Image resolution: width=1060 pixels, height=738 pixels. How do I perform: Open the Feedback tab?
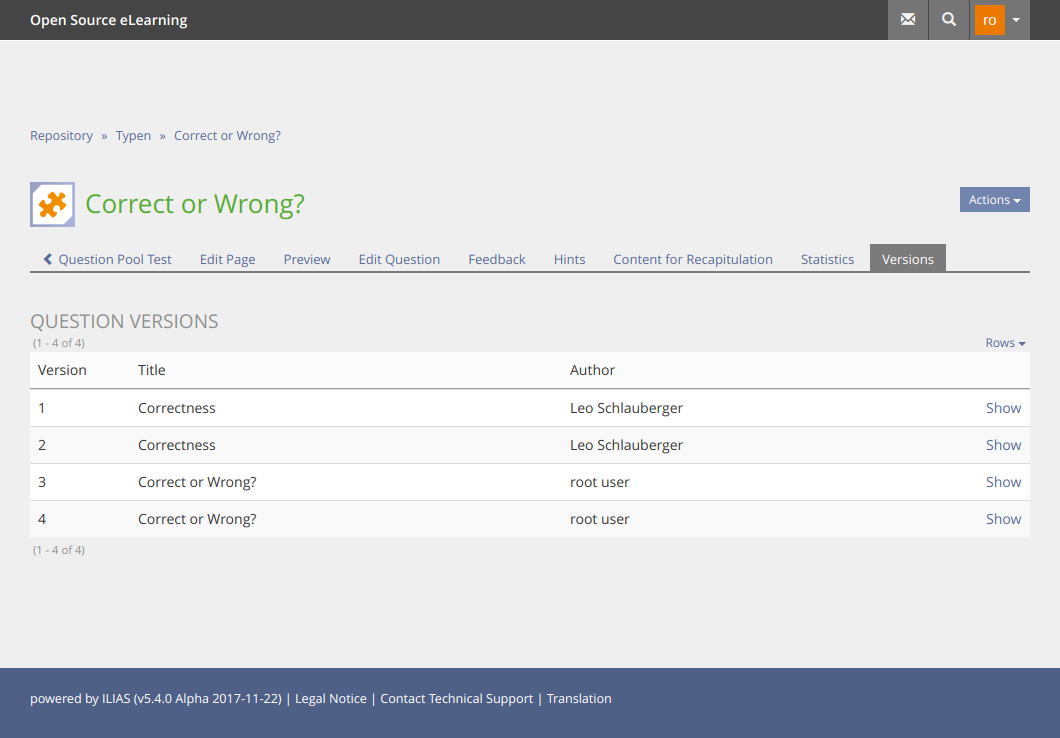point(496,259)
